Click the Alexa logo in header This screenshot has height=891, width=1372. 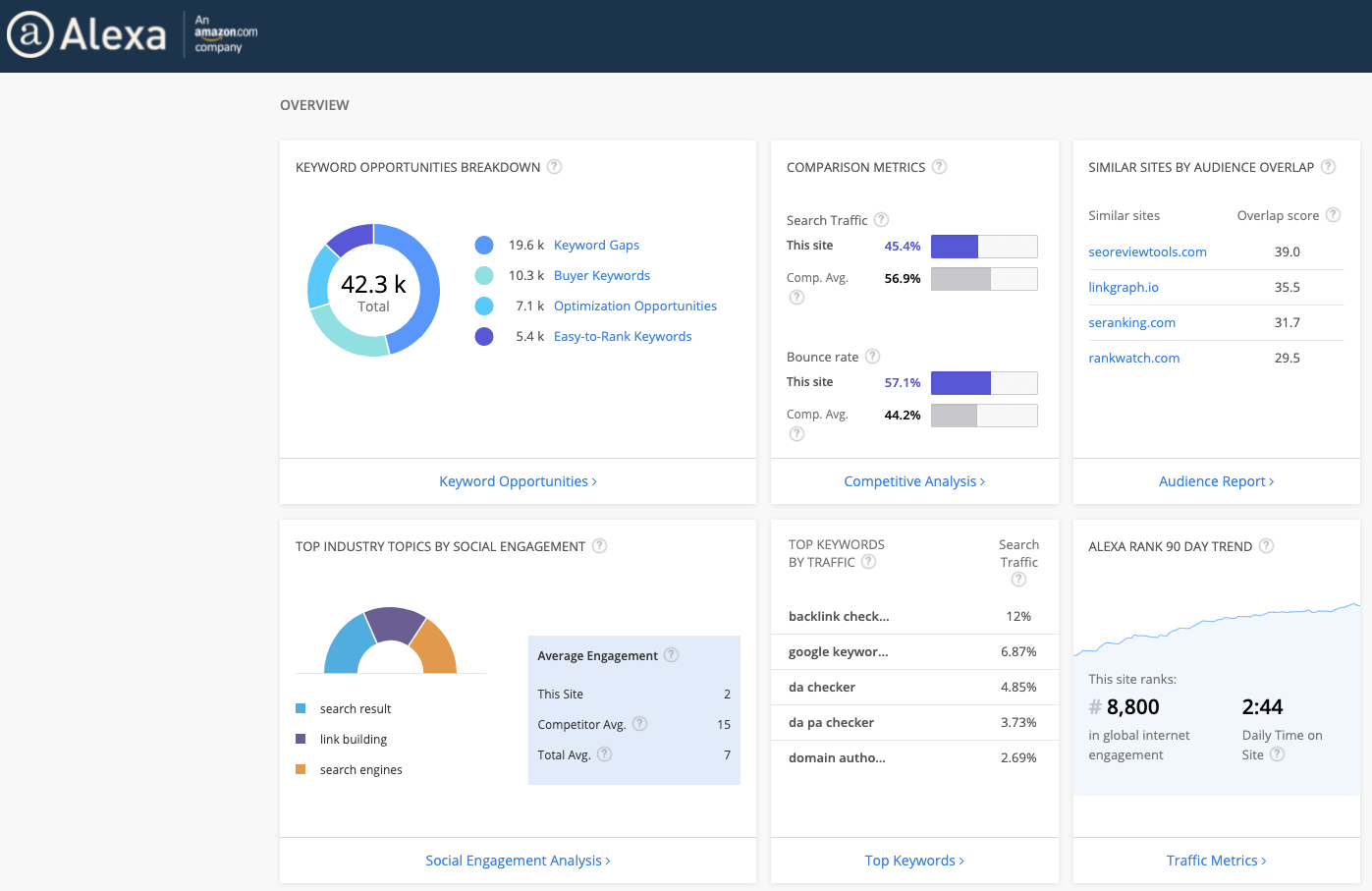point(87,35)
